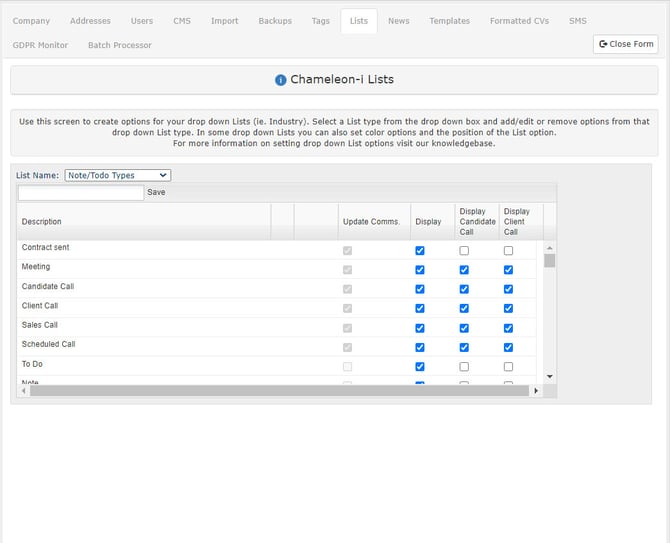The width and height of the screenshot is (670, 543).
Task: Click the vertical scrollbar down arrow
Action: click(x=550, y=376)
